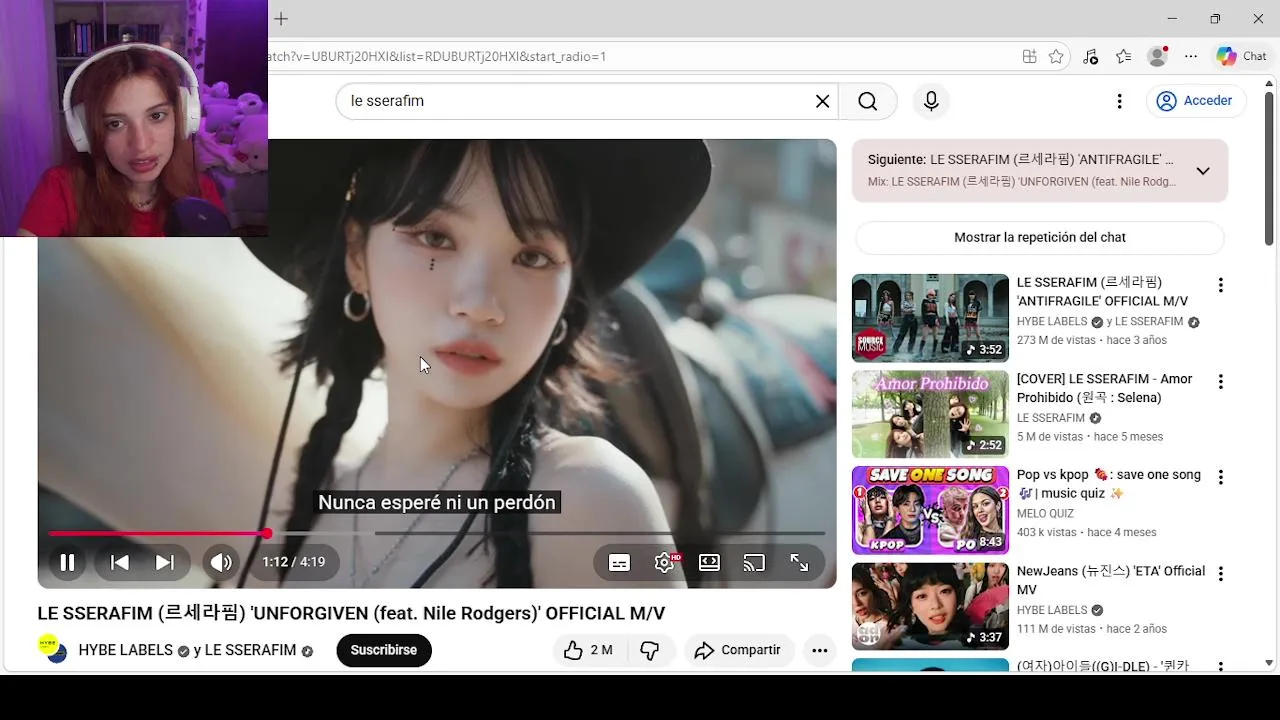Screen dimensions: 1280x720
Task: Open more actions below video
Action: [819, 650]
